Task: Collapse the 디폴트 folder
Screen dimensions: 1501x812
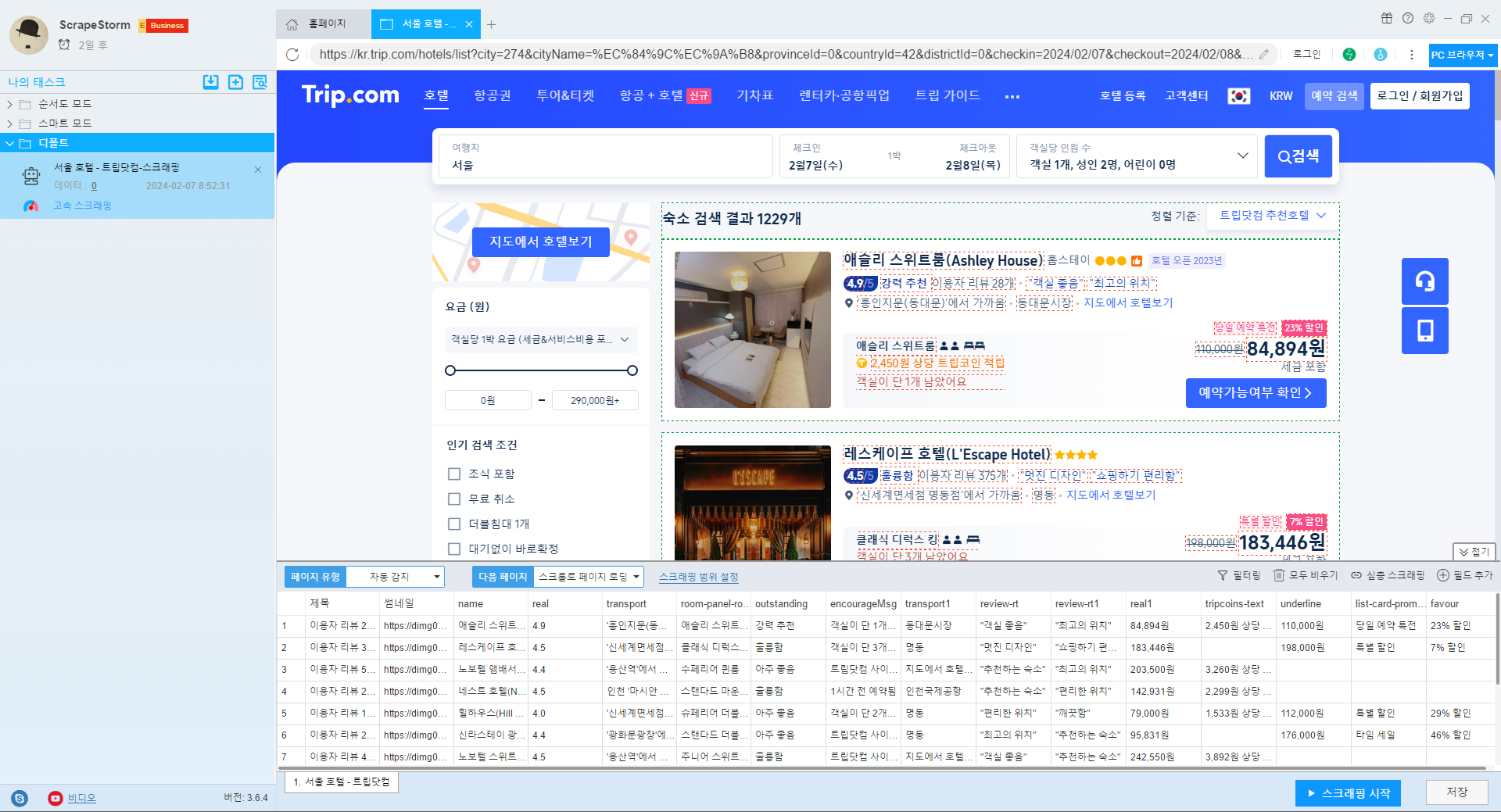Action: click(x=9, y=143)
